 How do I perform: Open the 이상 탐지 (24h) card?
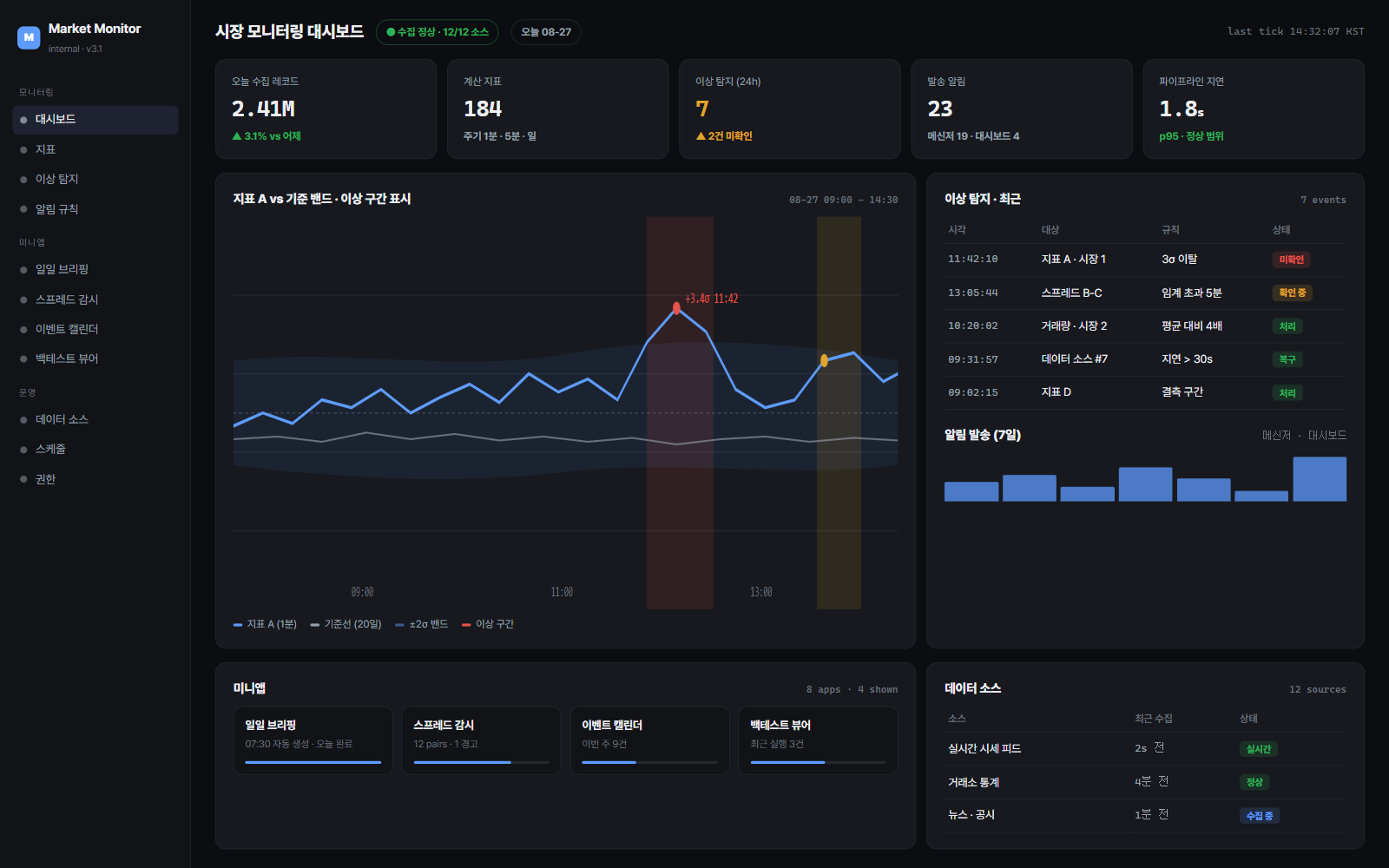[x=789, y=108]
